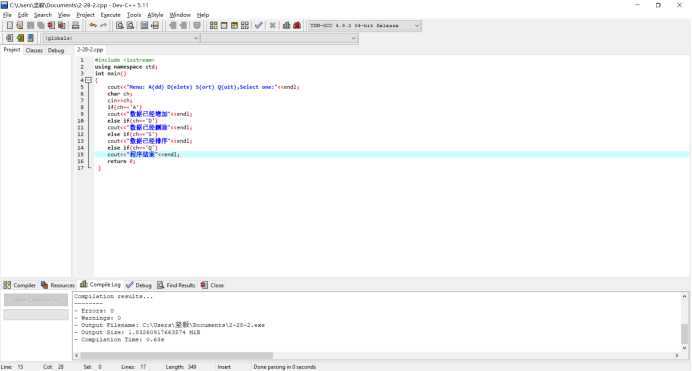
Task: Click the Toggle Bookmarks icon in second toolbar
Action: point(20,38)
